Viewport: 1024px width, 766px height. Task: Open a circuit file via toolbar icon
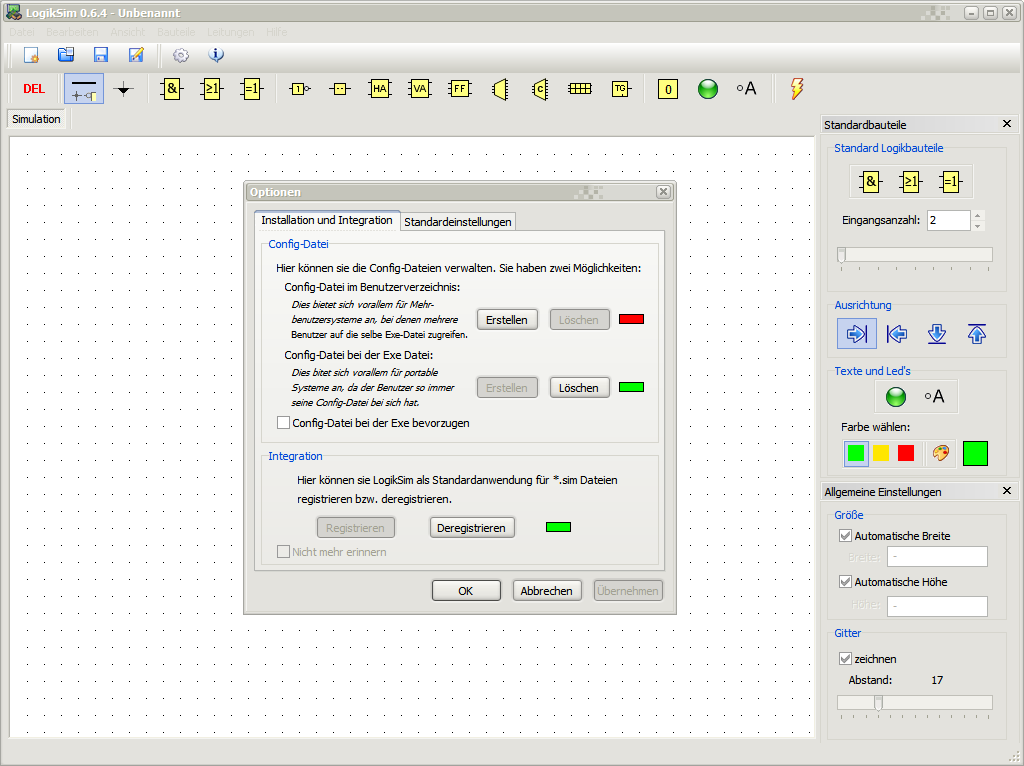pos(66,56)
